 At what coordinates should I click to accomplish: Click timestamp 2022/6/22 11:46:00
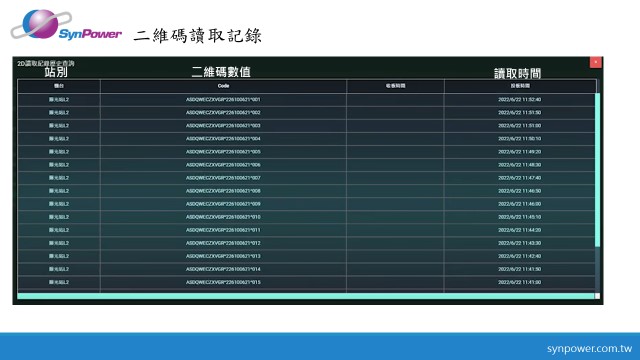tap(520, 204)
